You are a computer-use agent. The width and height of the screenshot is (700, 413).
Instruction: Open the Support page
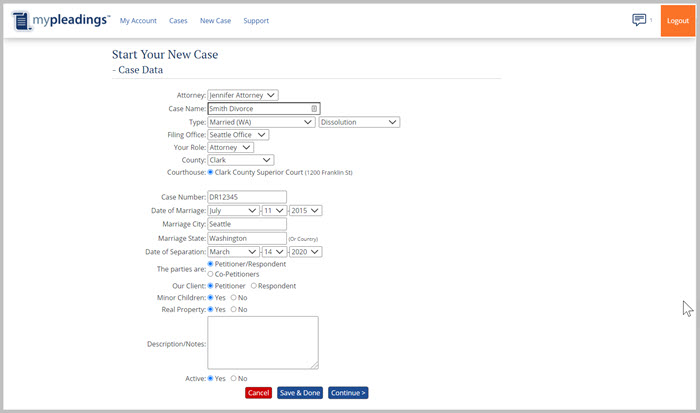(x=256, y=21)
